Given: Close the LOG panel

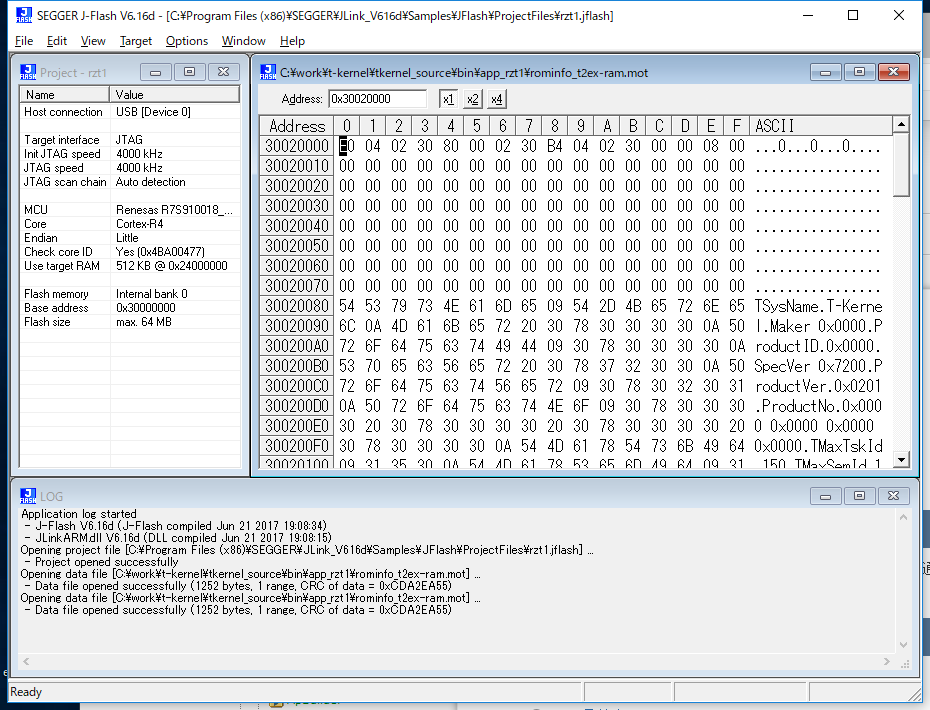Looking at the screenshot, I should click(894, 496).
